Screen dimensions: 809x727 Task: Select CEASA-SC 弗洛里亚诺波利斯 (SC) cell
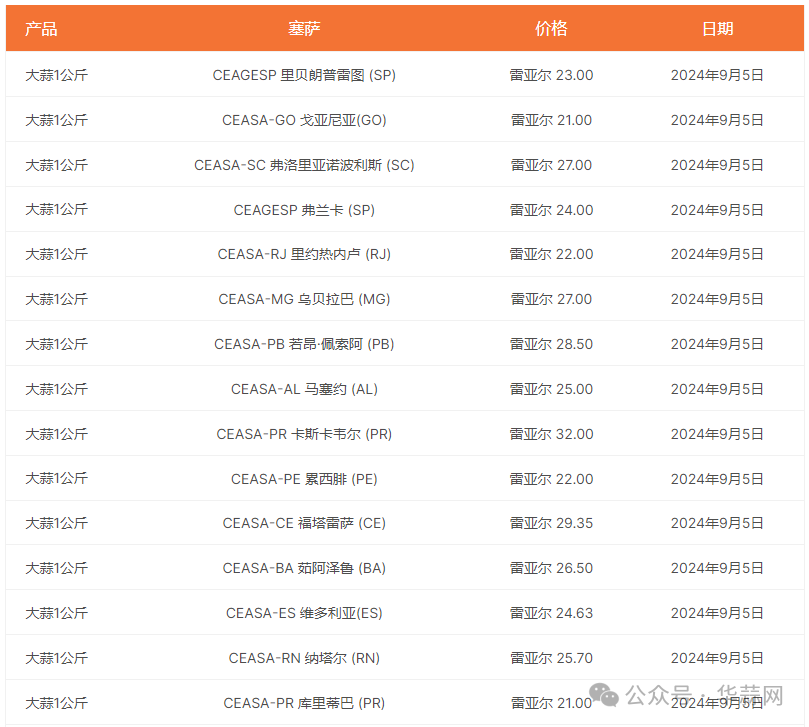tap(304, 165)
